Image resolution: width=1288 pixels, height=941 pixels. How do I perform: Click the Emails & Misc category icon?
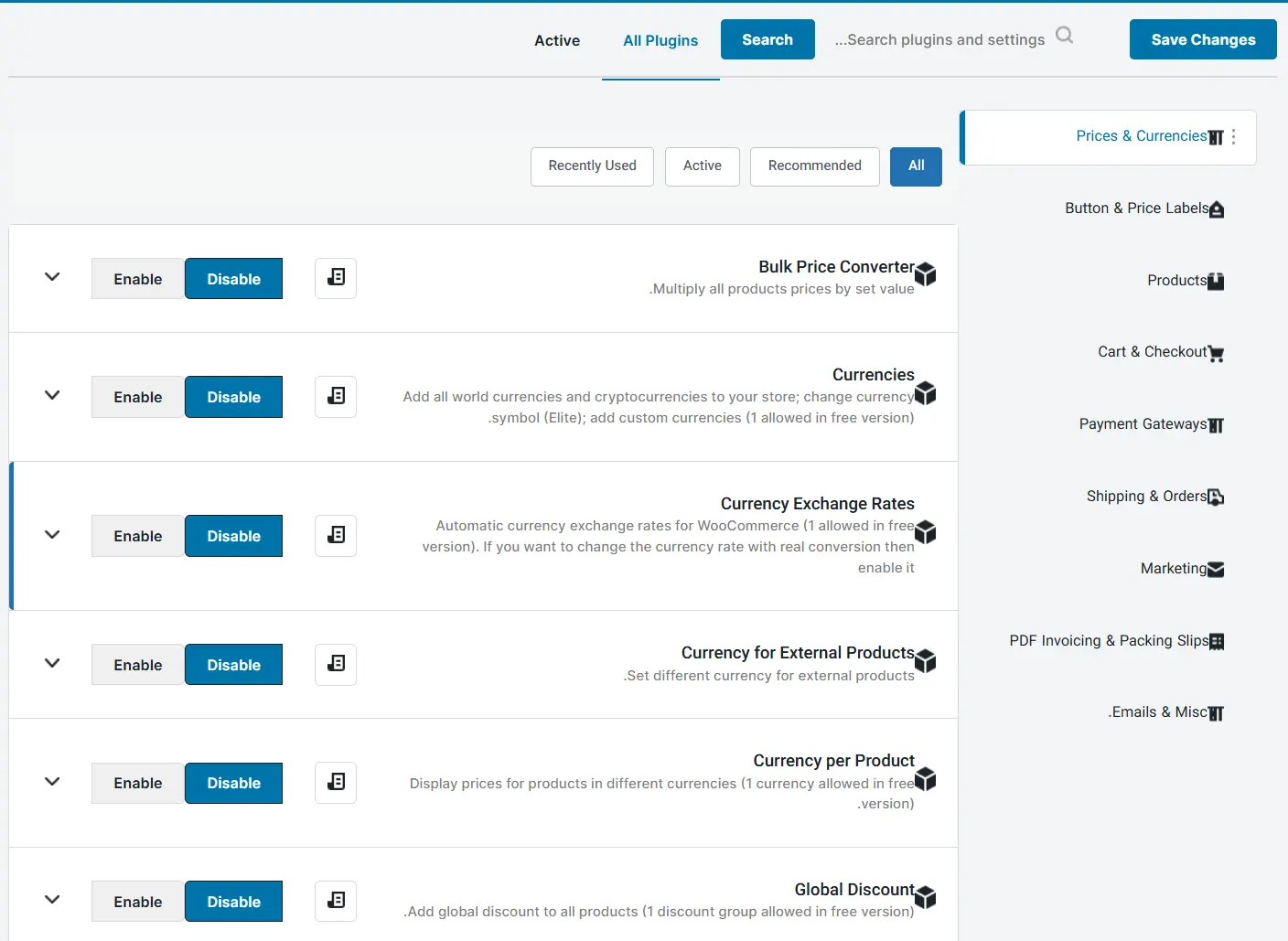pyautogui.click(x=1216, y=713)
